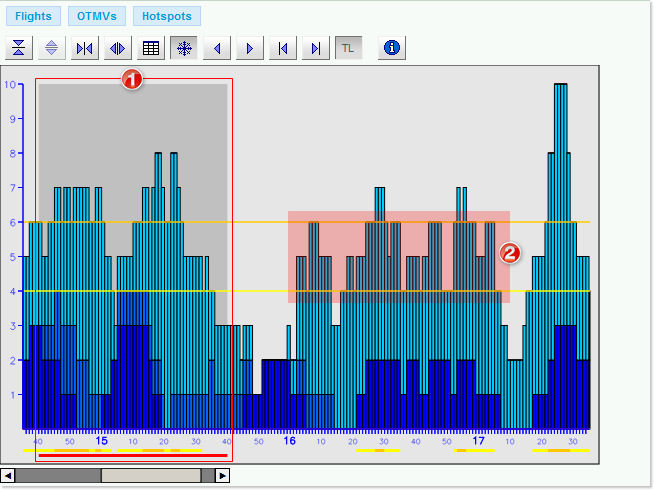Click the Hotspots button

click(x=166, y=16)
